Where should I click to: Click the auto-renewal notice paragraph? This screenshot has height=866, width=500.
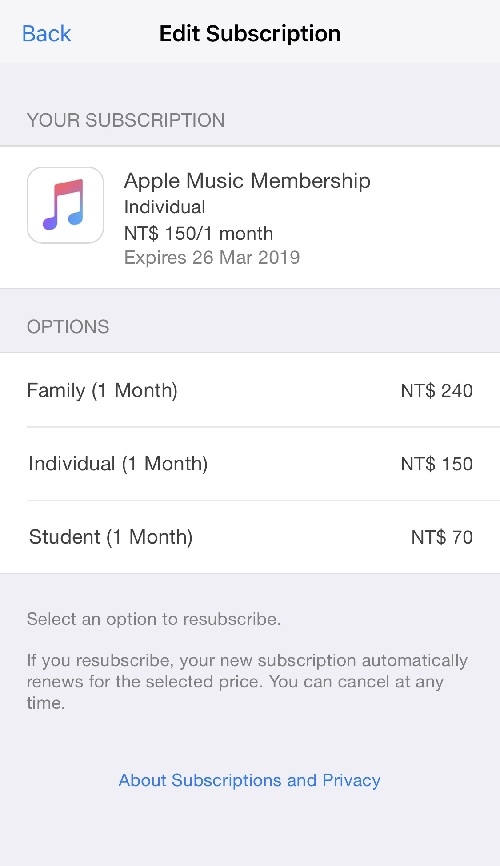point(247,681)
